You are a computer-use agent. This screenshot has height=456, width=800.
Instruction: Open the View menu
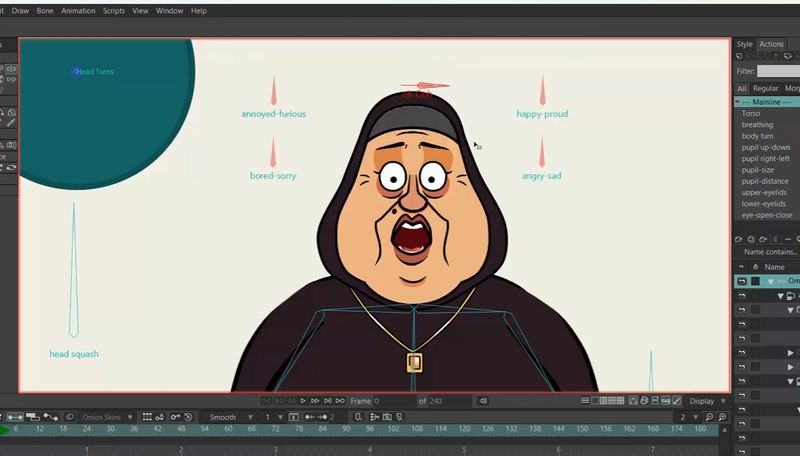pos(140,11)
